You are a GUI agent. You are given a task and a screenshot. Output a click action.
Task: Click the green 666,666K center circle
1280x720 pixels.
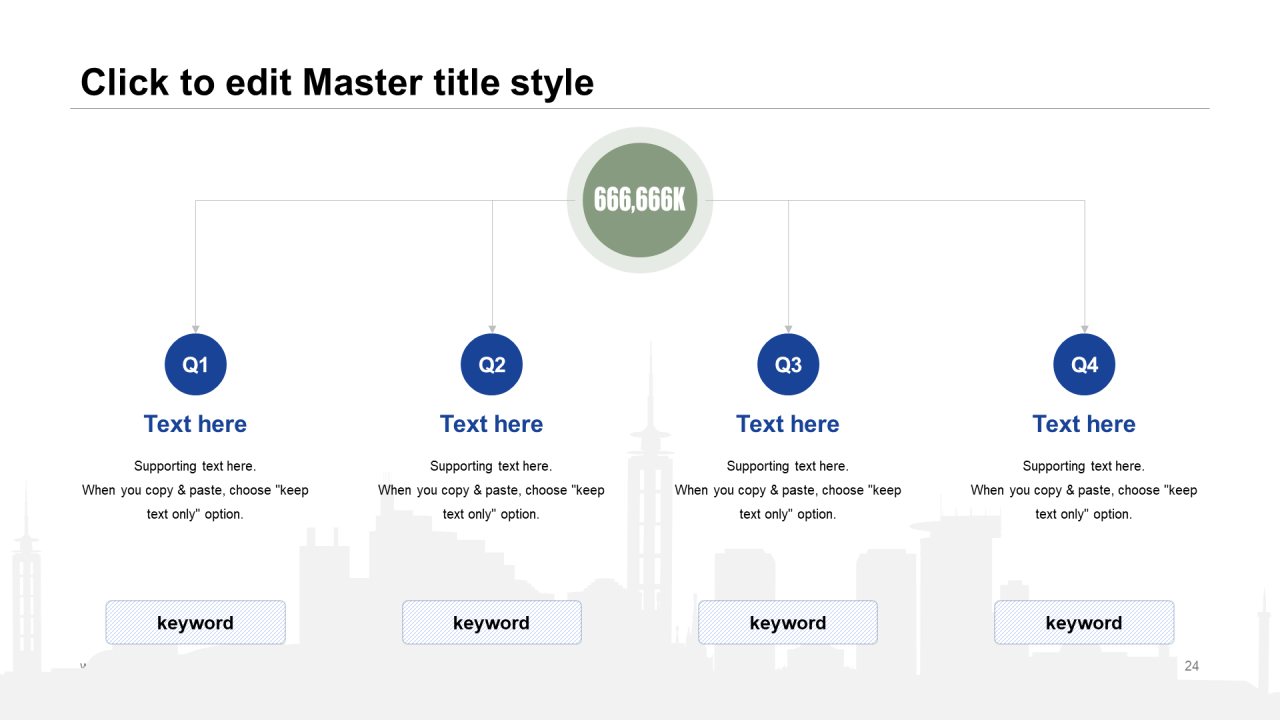640,200
